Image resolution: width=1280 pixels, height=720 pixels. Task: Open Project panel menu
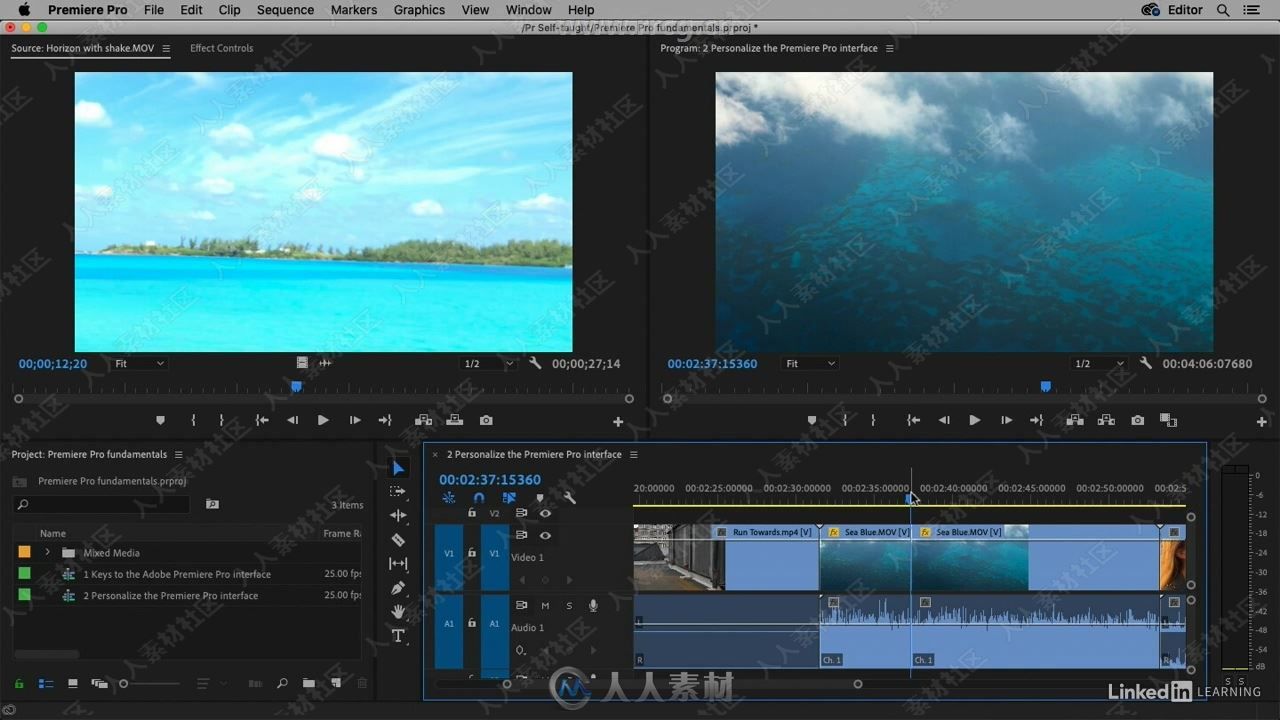[178, 454]
